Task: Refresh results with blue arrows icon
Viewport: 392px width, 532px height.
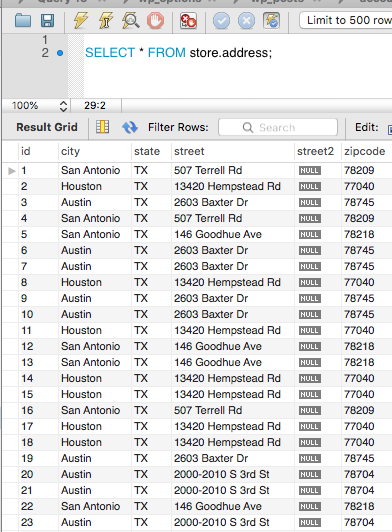Action: (x=130, y=128)
